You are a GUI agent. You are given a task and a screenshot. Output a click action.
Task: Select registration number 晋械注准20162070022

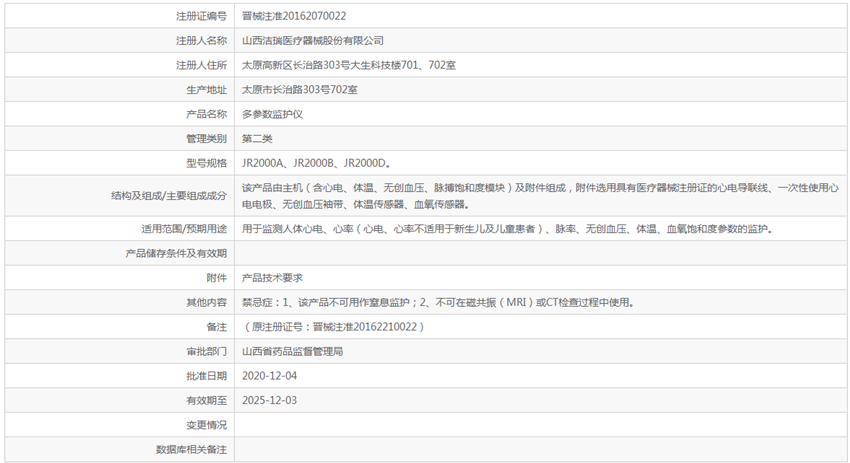294,16
